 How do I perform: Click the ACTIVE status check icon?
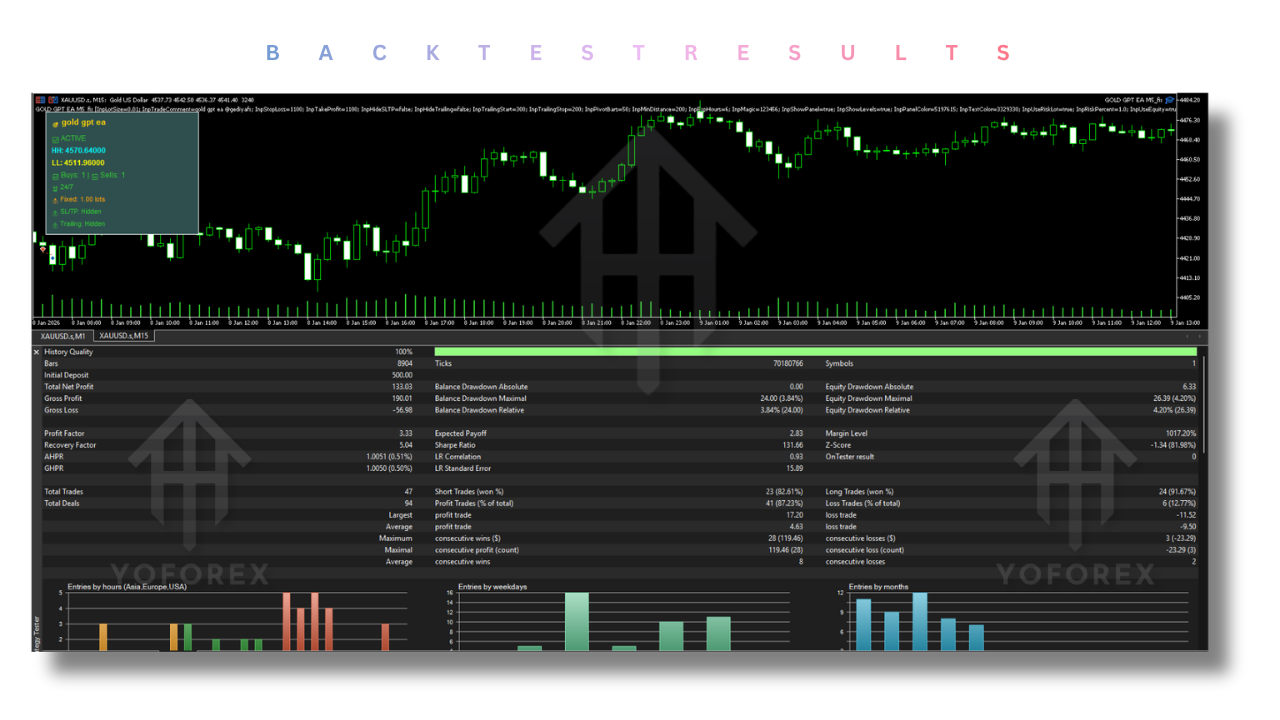click(x=55, y=140)
